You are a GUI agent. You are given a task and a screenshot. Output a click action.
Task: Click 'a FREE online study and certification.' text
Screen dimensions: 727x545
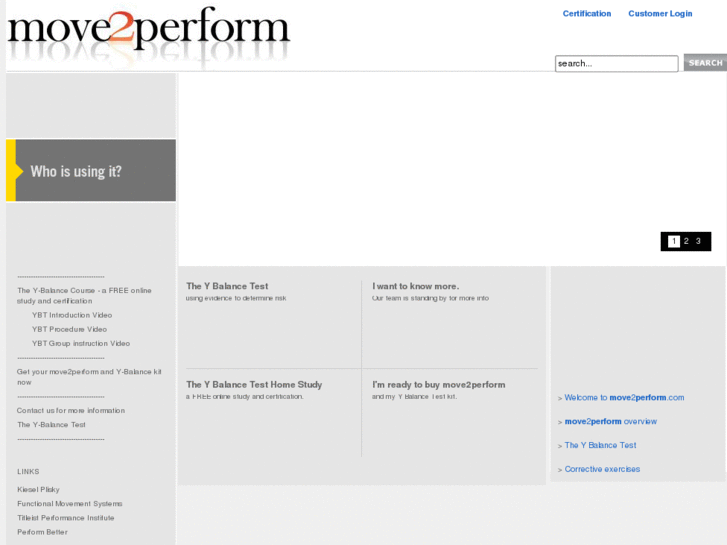point(245,397)
